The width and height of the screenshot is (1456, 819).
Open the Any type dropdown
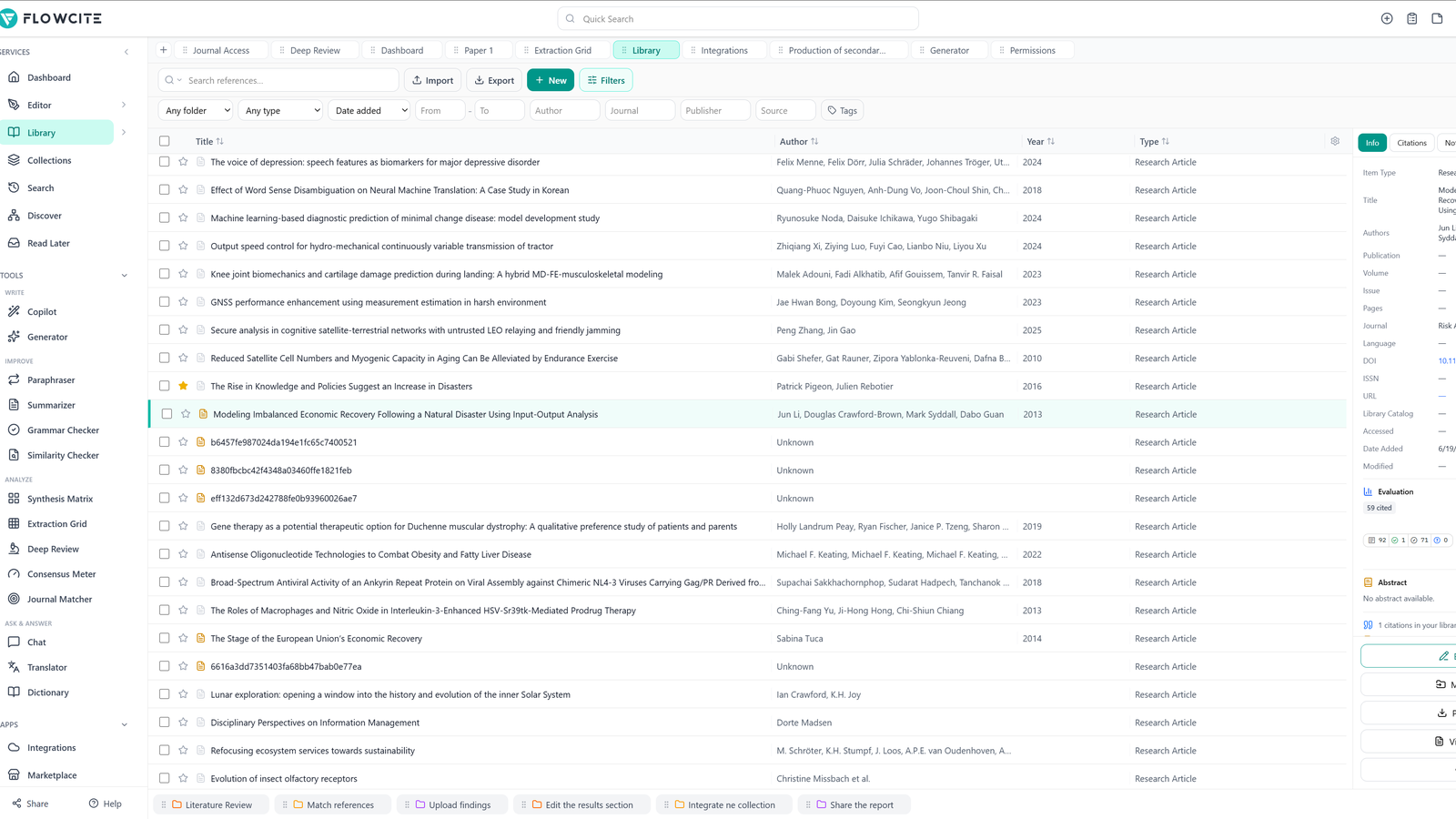coord(281,110)
